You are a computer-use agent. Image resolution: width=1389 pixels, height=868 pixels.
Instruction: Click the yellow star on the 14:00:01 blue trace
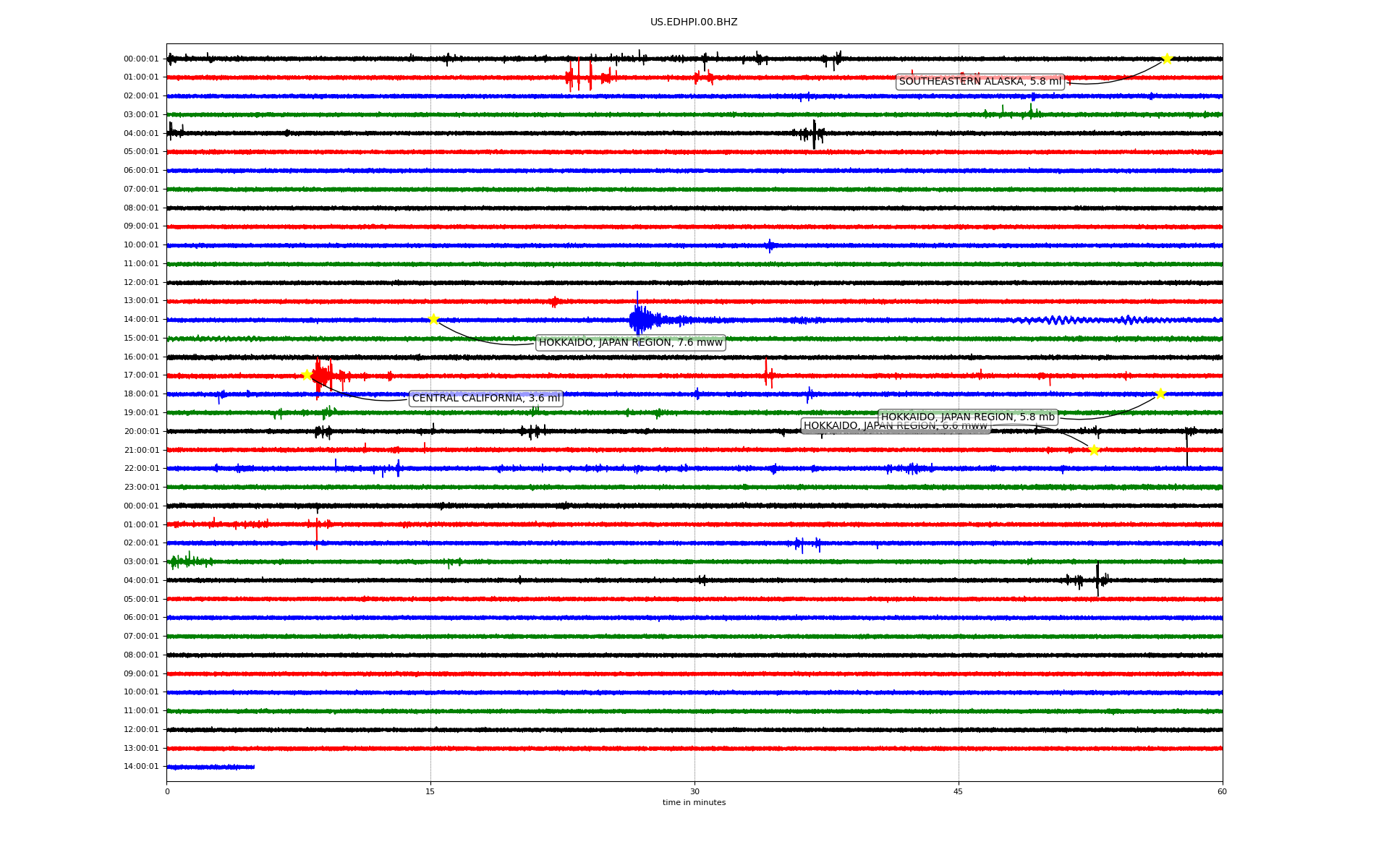tap(433, 319)
